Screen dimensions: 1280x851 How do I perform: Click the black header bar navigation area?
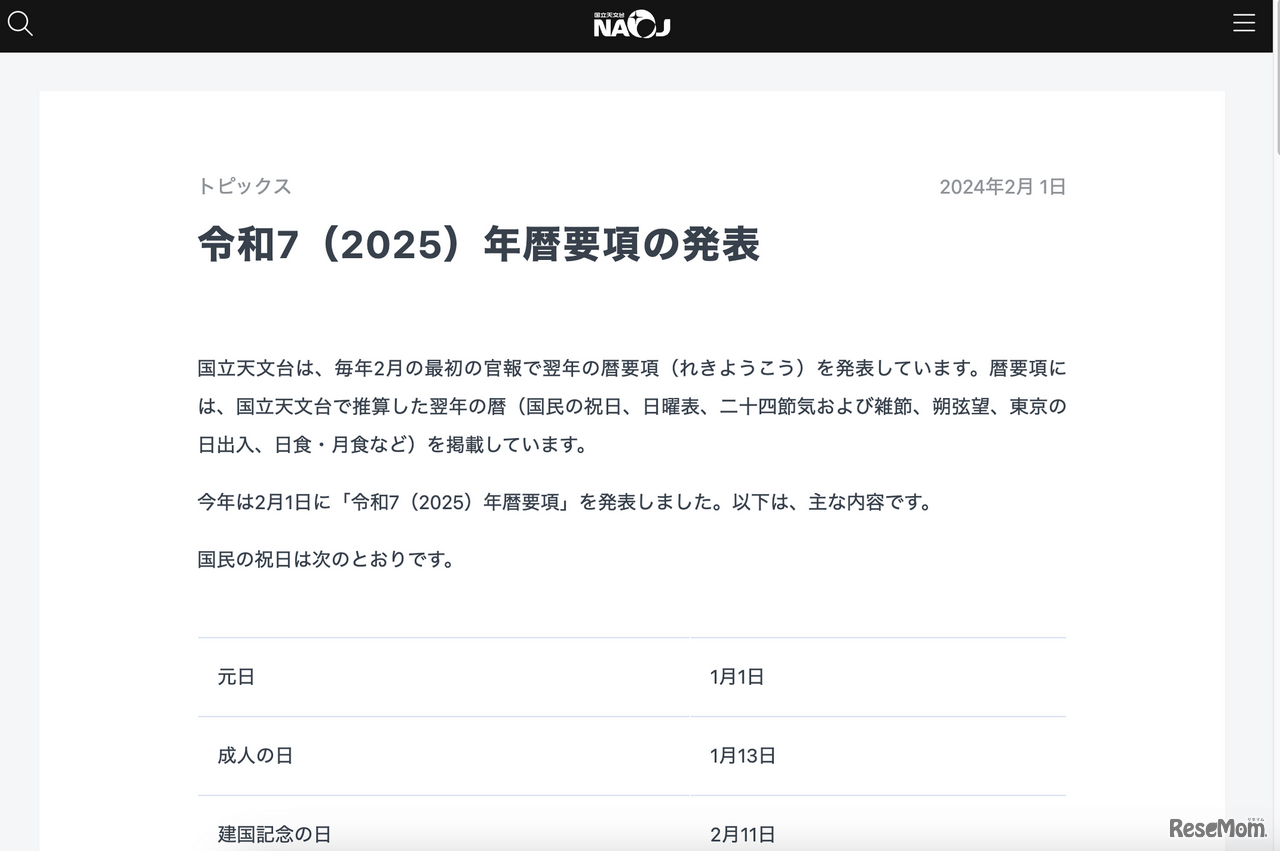(x=400, y=25)
